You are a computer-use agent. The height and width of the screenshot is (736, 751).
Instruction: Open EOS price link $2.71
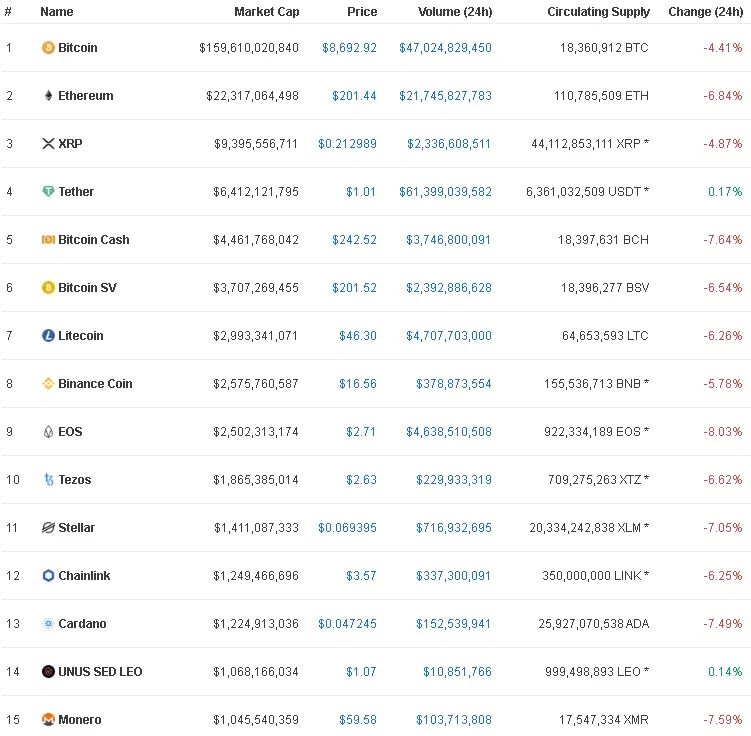point(361,431)
